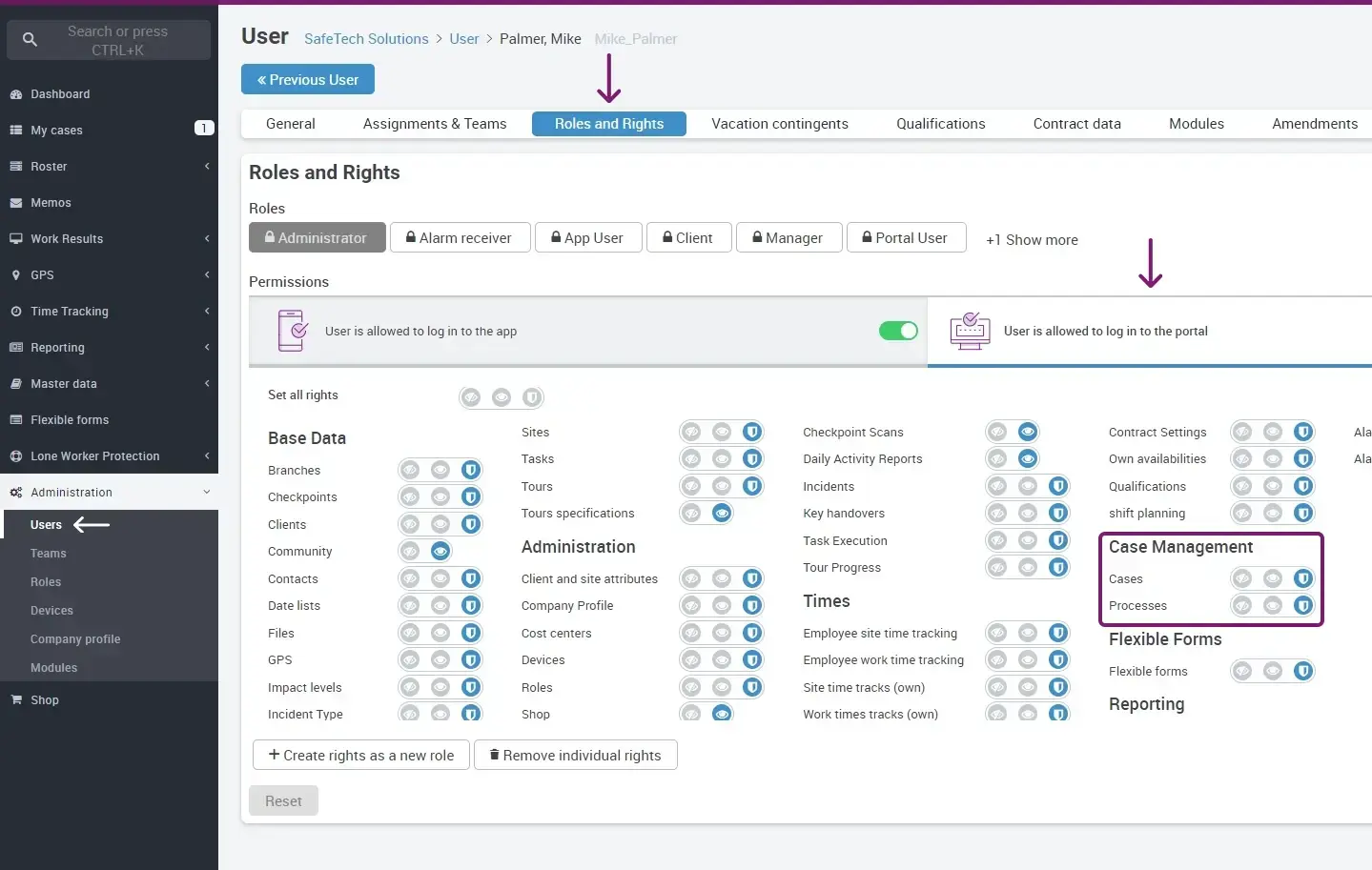Toggle off app login permission switch

click(x=897, y=331)
